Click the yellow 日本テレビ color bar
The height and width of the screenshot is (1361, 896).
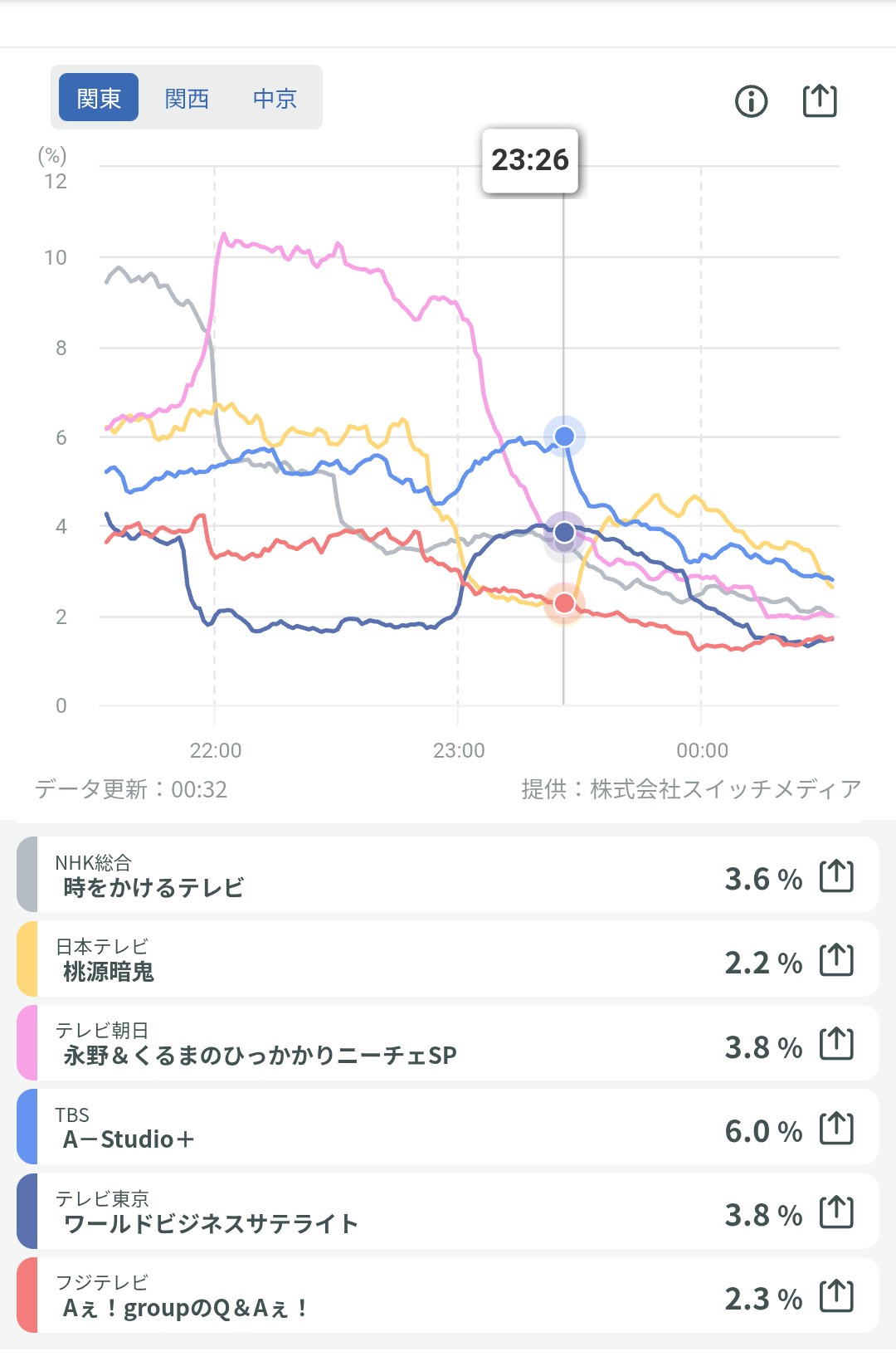[x=27, y=959]
